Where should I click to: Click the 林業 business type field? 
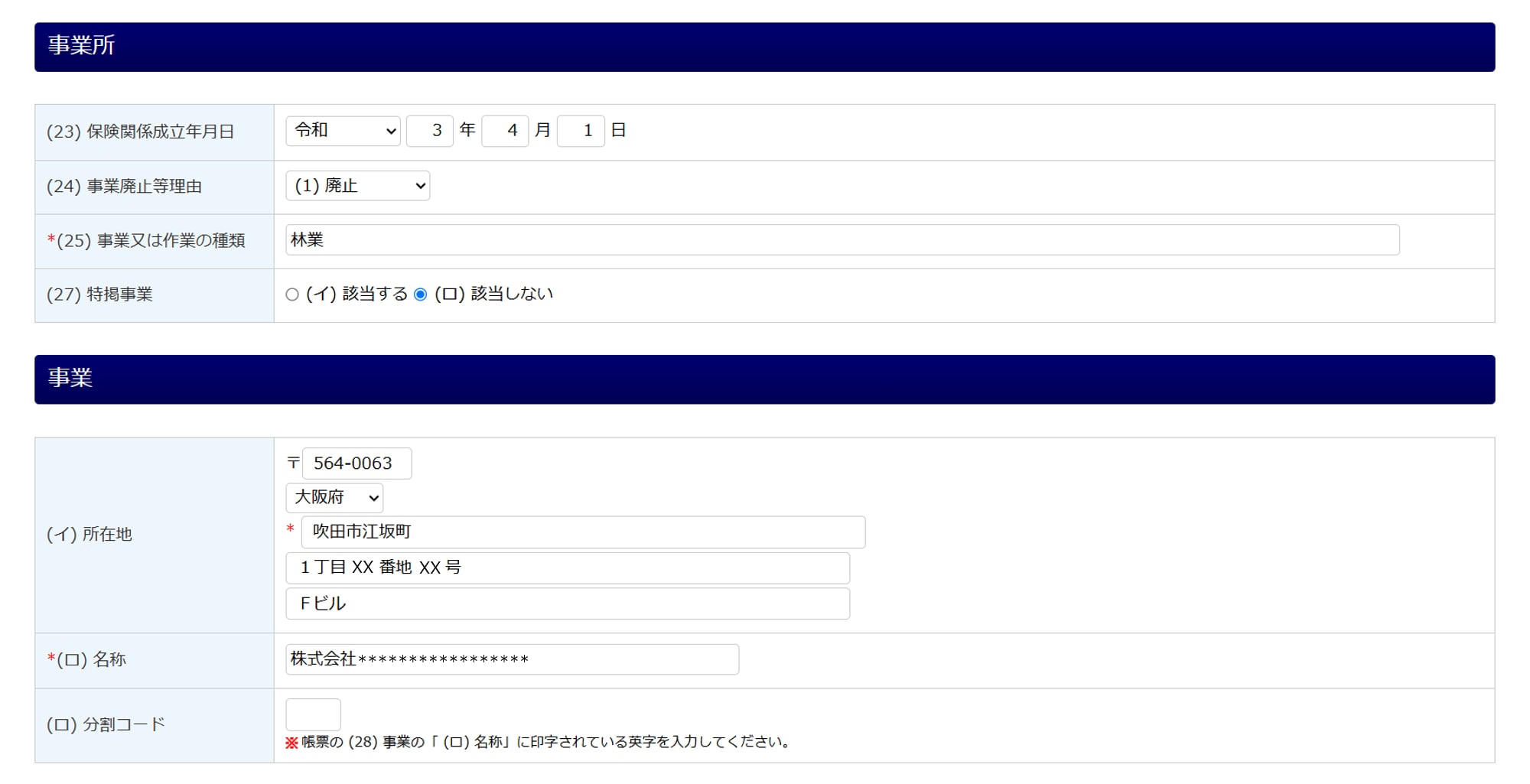(842, 240)
